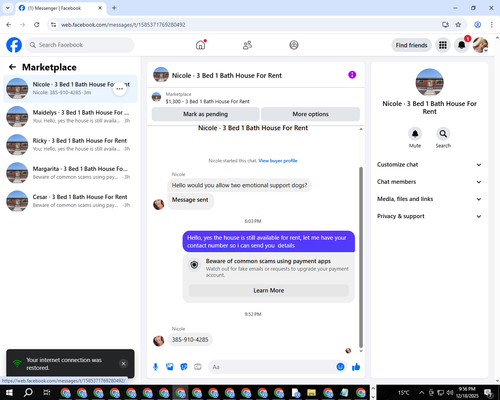Open Windows taskbar search
The image size is (500, 400).
(x=28, y=392)
